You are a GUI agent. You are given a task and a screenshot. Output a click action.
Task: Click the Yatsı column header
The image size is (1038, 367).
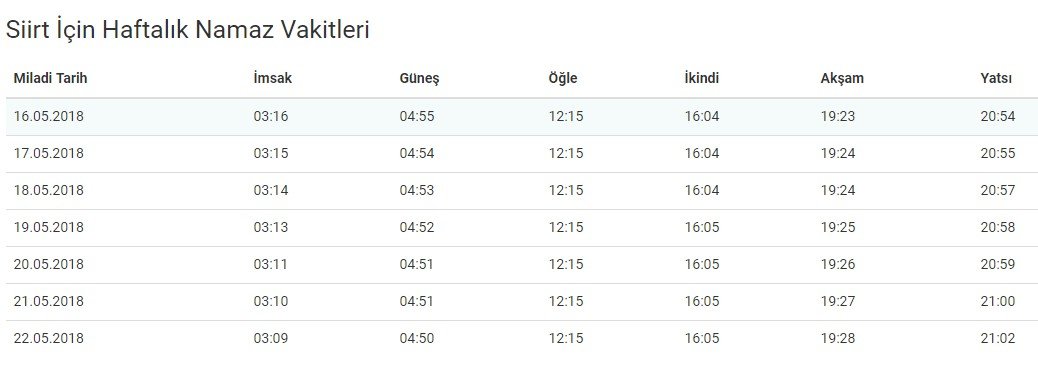[996, 78]
